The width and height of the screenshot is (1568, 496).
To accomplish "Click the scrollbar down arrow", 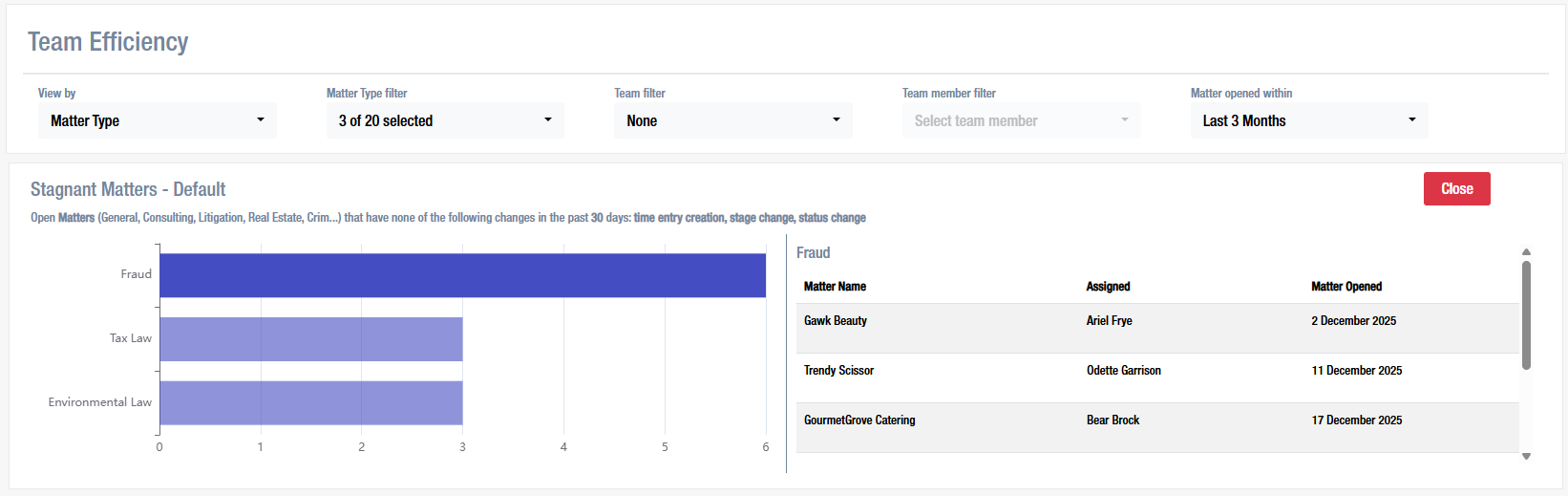I will coord(1526,456).
